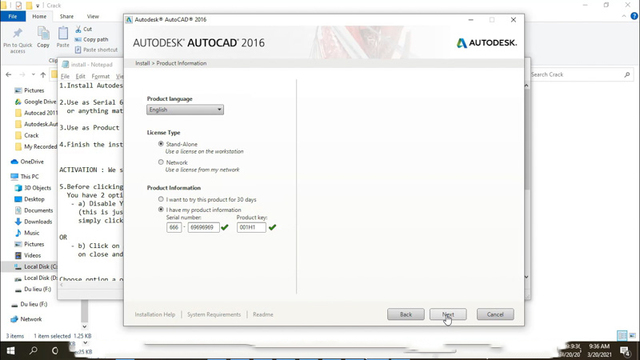Screen dimensions: 640x360
Task: Open File tab in Explorer
Action: [x=13, y=16]
